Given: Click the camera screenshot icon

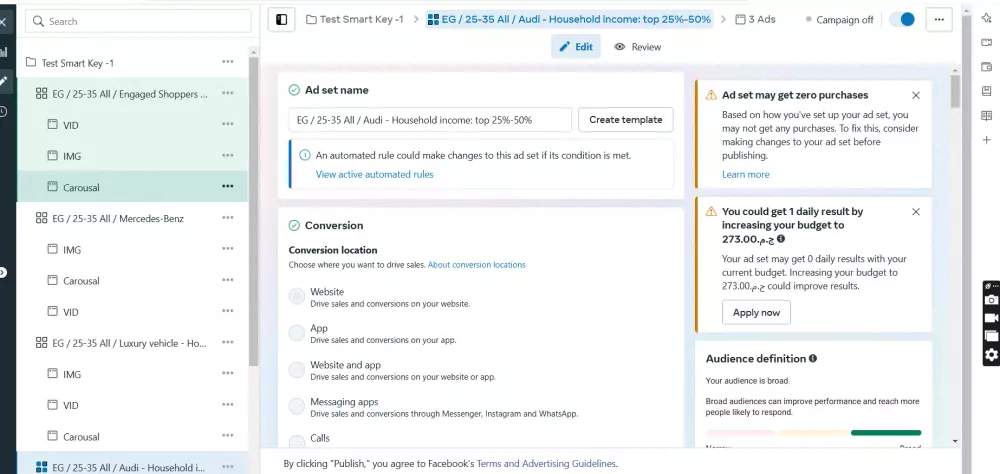Looking at the screenshot, I should pyautogui.click(x=991, y=300).
